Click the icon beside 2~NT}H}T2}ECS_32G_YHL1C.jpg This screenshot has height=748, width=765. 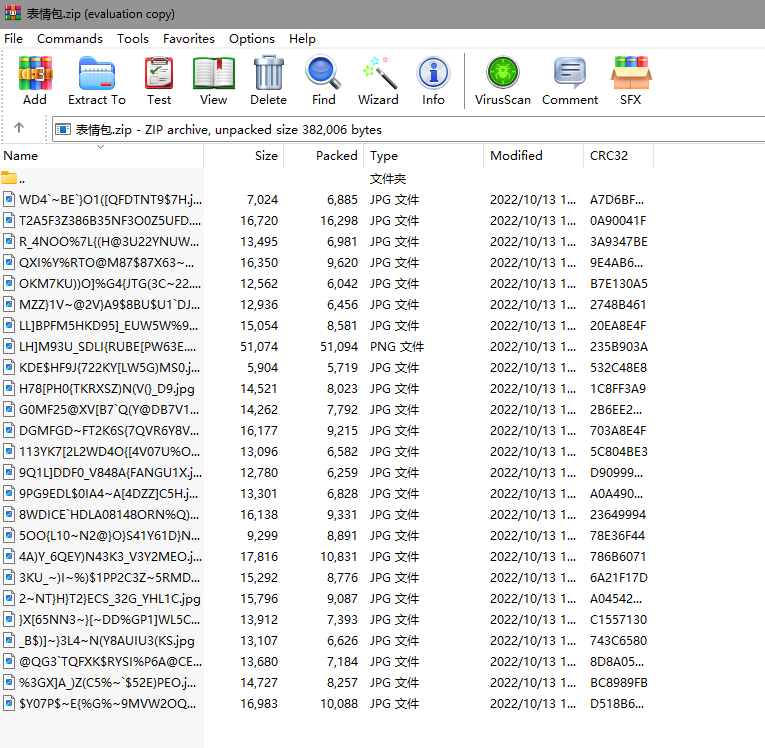(x=9, y=598)
